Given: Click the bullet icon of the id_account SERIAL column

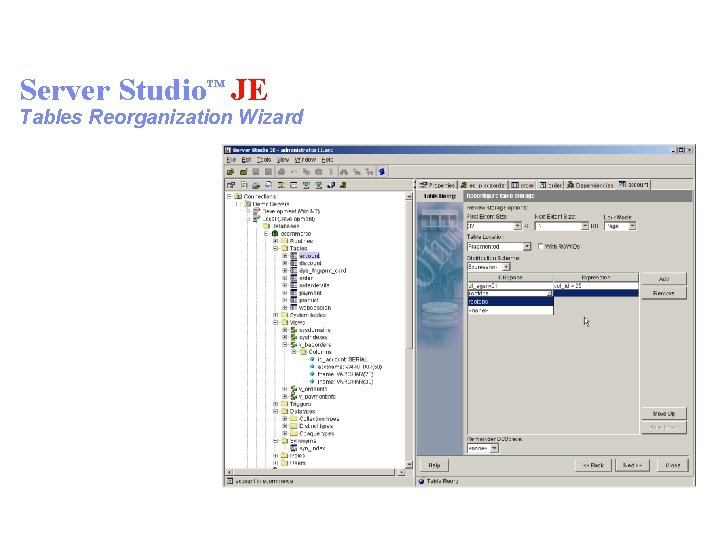Looking at the screenshot, I should click(312, 360).
